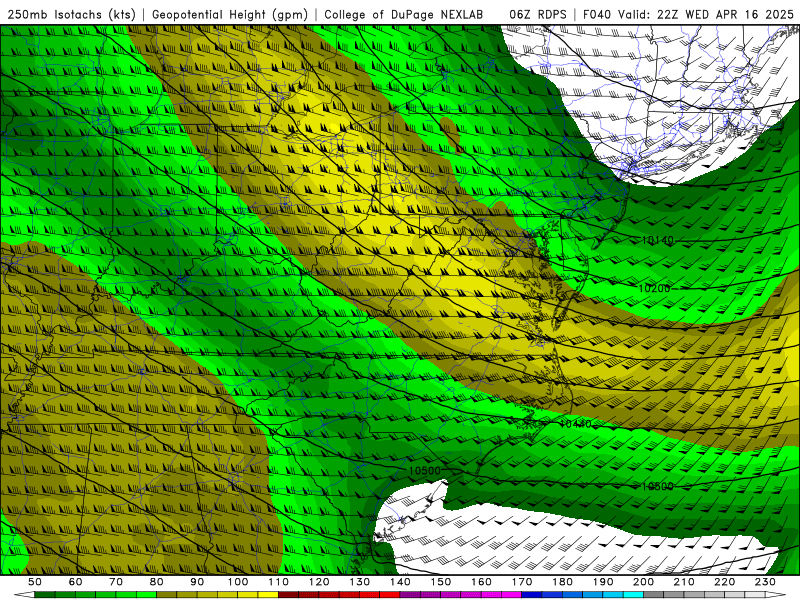Click the 10440 height contour label
Screen dimensions: 800x600
(576, 423)
